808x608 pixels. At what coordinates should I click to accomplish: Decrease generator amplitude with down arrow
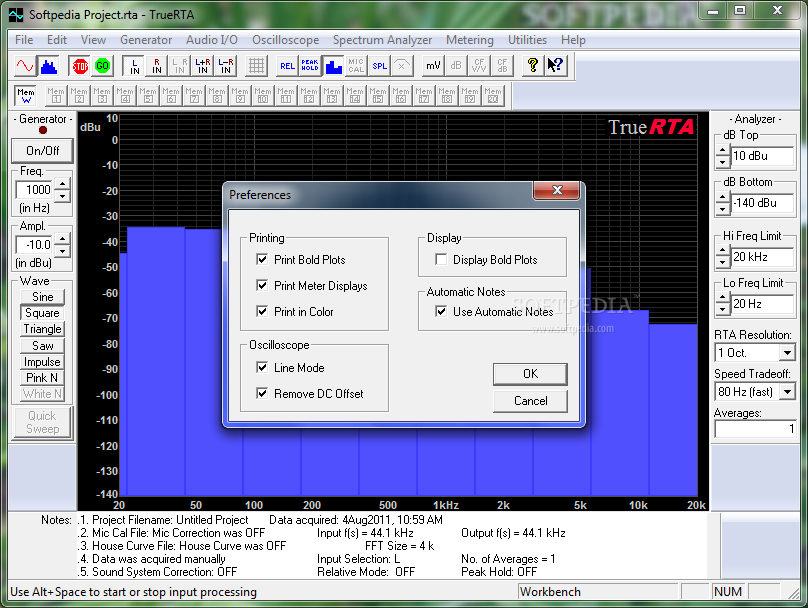(x=62, y=251)
